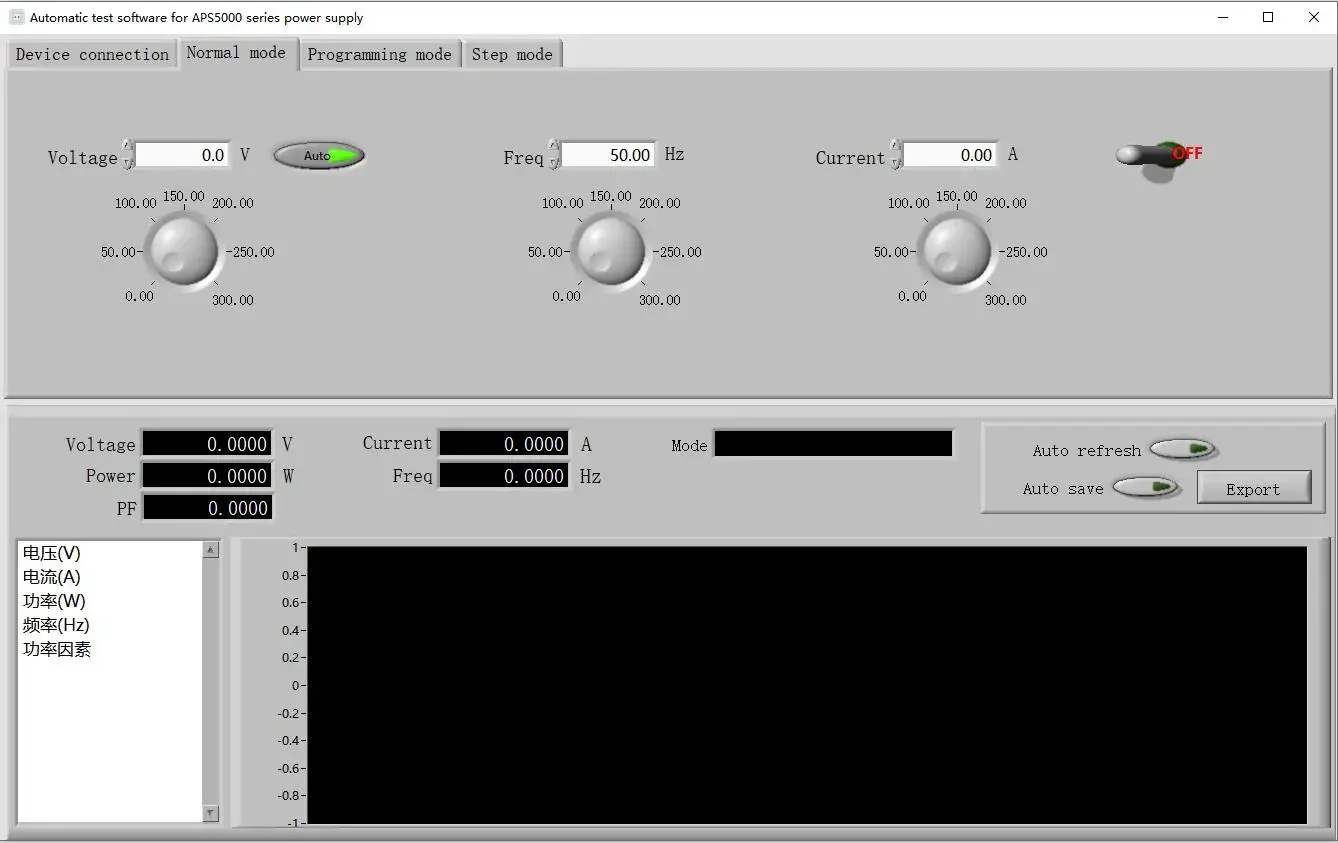Click the measured Voltage readout display
Screen dimensions: 1338x843
pos(207,444)
